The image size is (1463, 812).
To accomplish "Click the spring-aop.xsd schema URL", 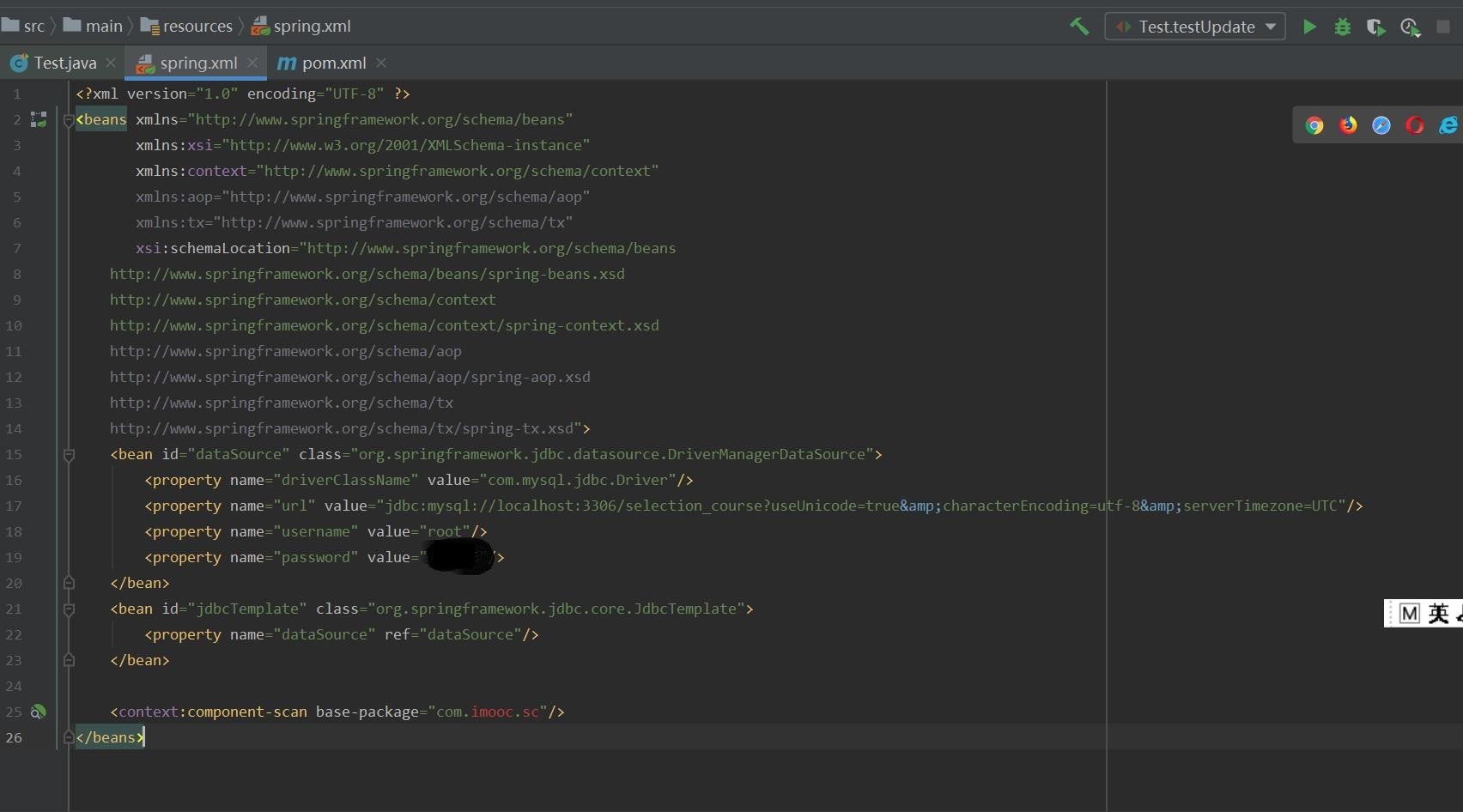I will 349,377.
